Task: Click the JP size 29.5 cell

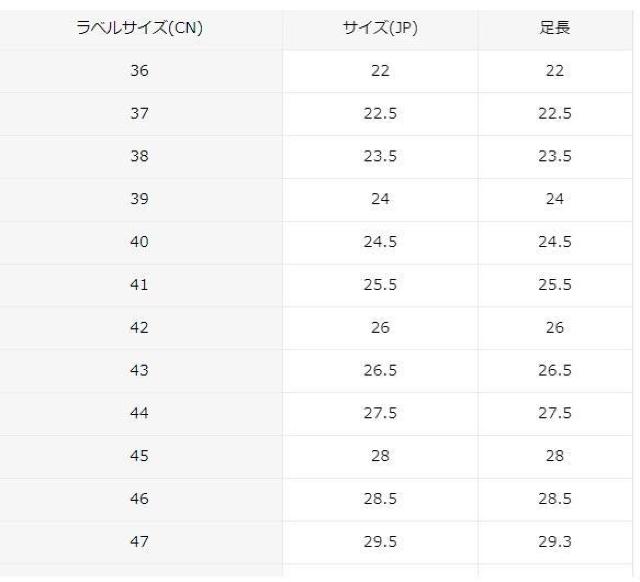Action: pos(379,542)
